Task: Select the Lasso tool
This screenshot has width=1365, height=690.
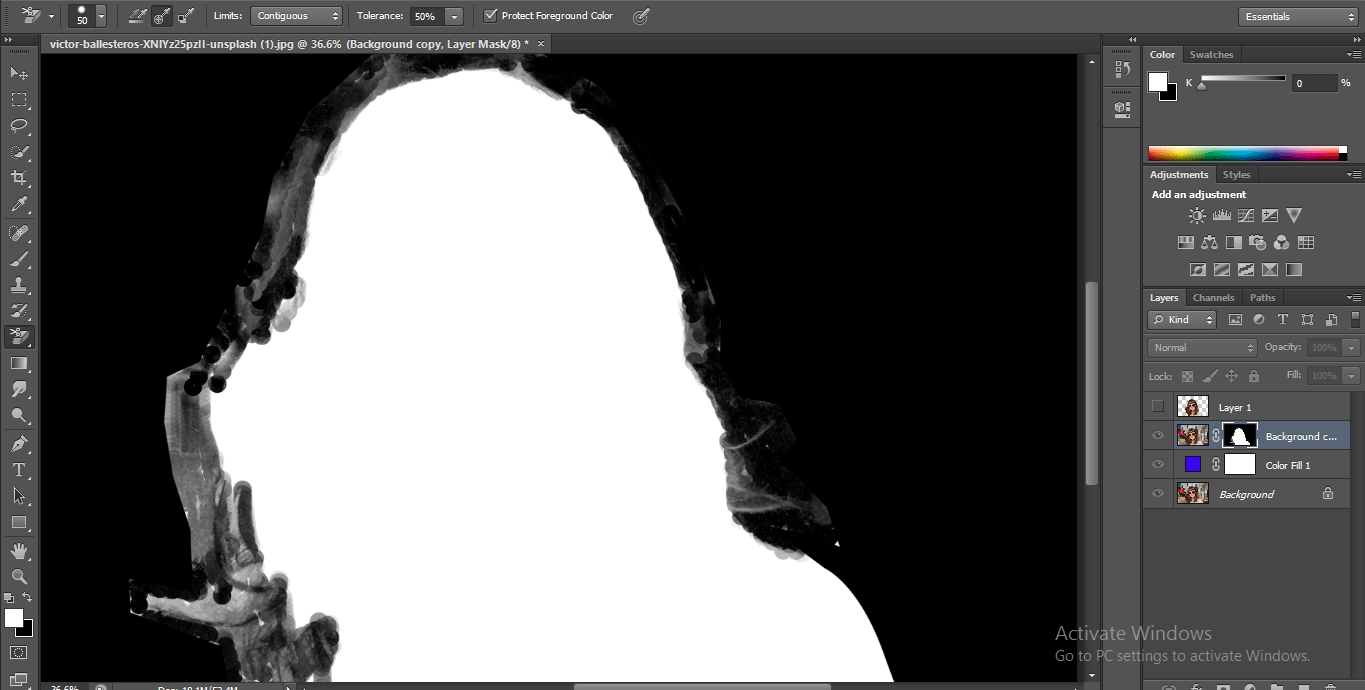Action: 19,126
